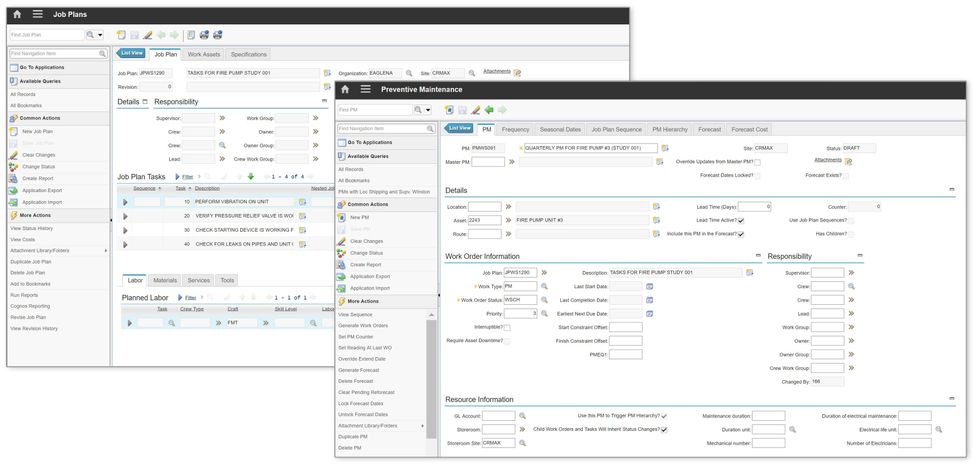This screenshot has height=467, width=980.
Task: Collapse the Resource Information section
Action: pyautogui.click(x=951, y=399)
